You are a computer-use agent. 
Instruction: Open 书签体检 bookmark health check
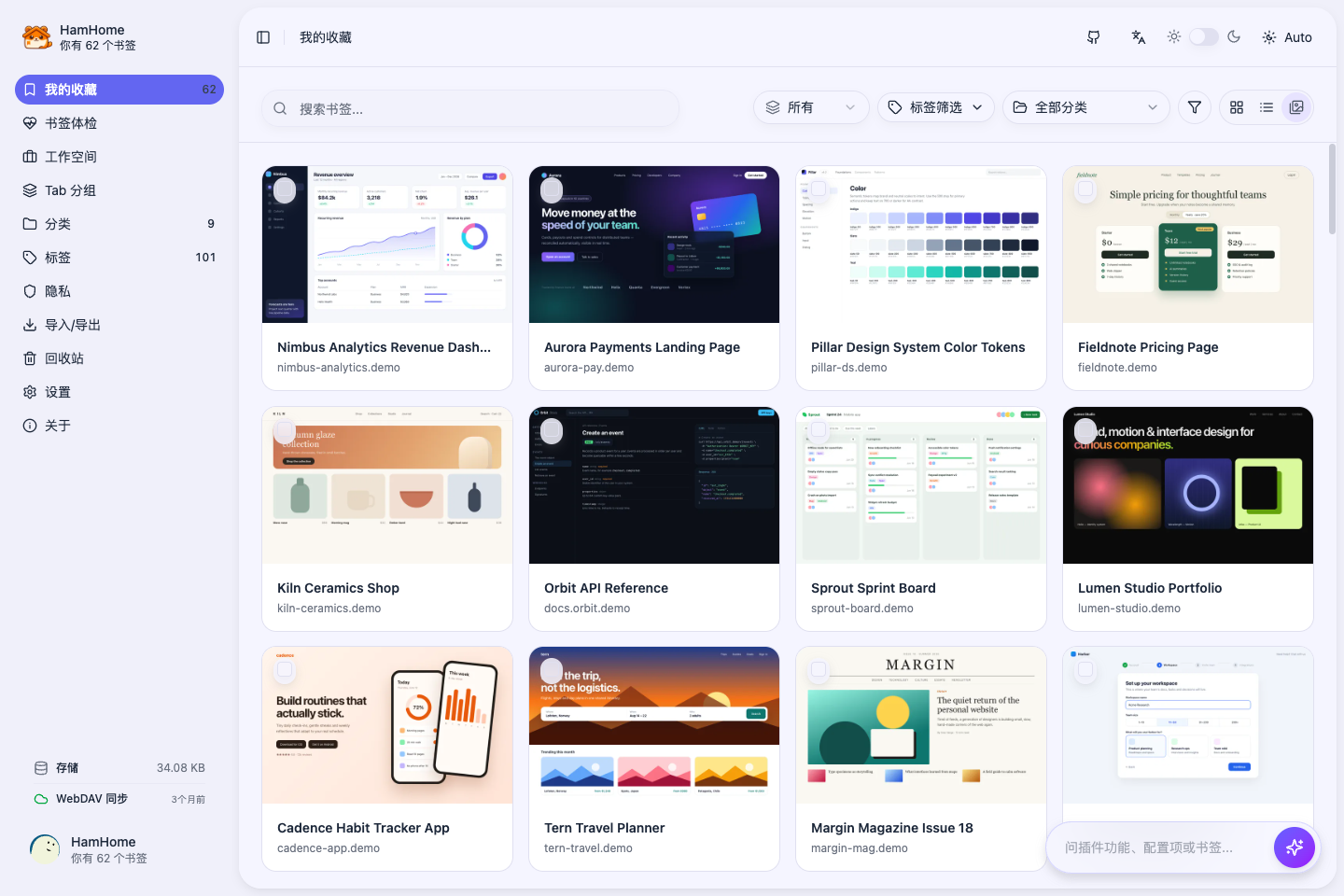pyautogui.click(x=119, y=123)
